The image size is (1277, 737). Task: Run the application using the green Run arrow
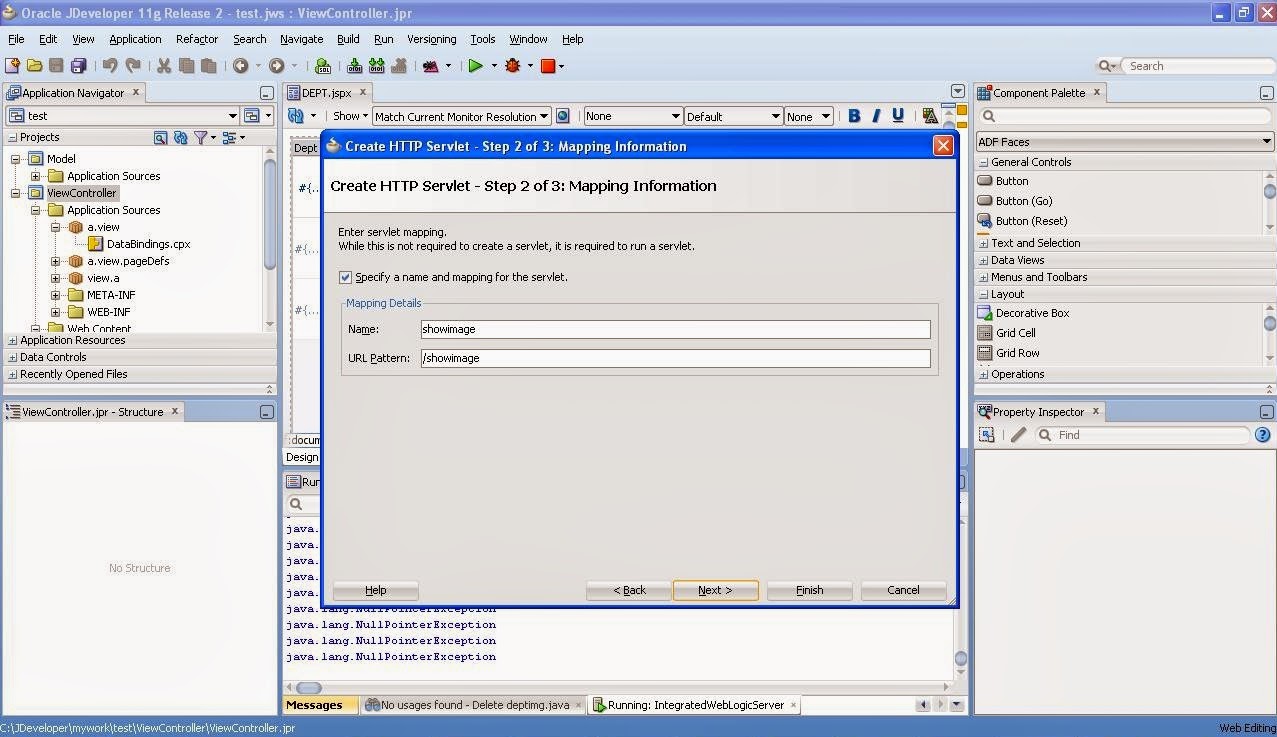[476, 66]
